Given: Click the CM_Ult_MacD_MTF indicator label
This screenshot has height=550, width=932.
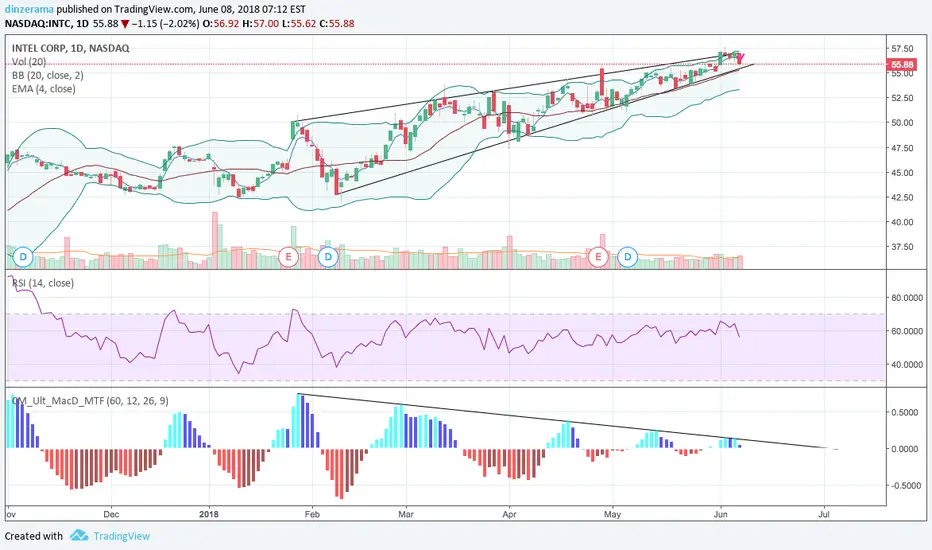Looking at the screenshot, I should pyautogui.click(x=90, y=401).
